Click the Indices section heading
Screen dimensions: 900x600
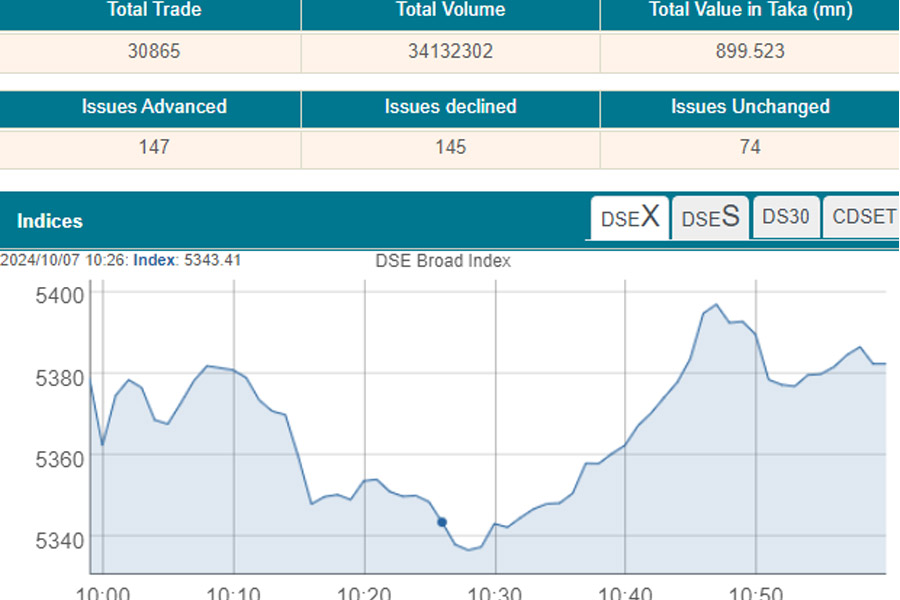tap(50, 221)
